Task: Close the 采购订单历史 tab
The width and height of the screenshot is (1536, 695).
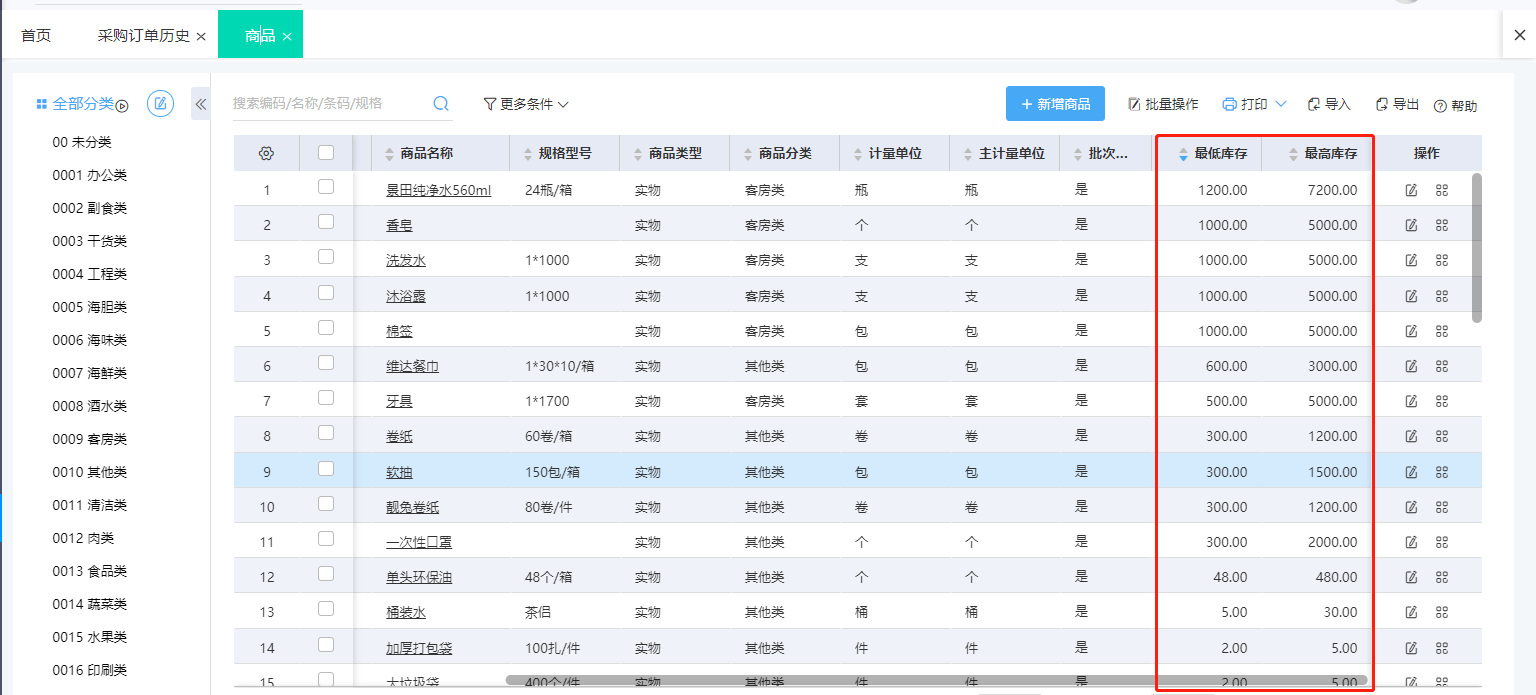Action: tap(201, 36)
